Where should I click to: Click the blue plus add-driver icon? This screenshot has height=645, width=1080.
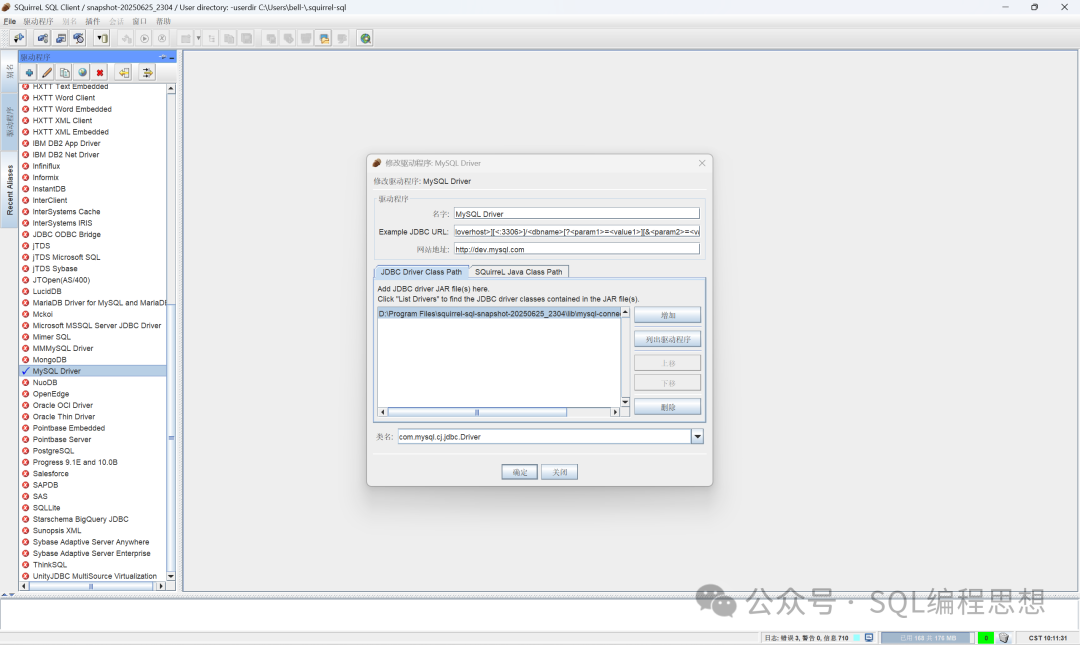click(x=29, y=73)
